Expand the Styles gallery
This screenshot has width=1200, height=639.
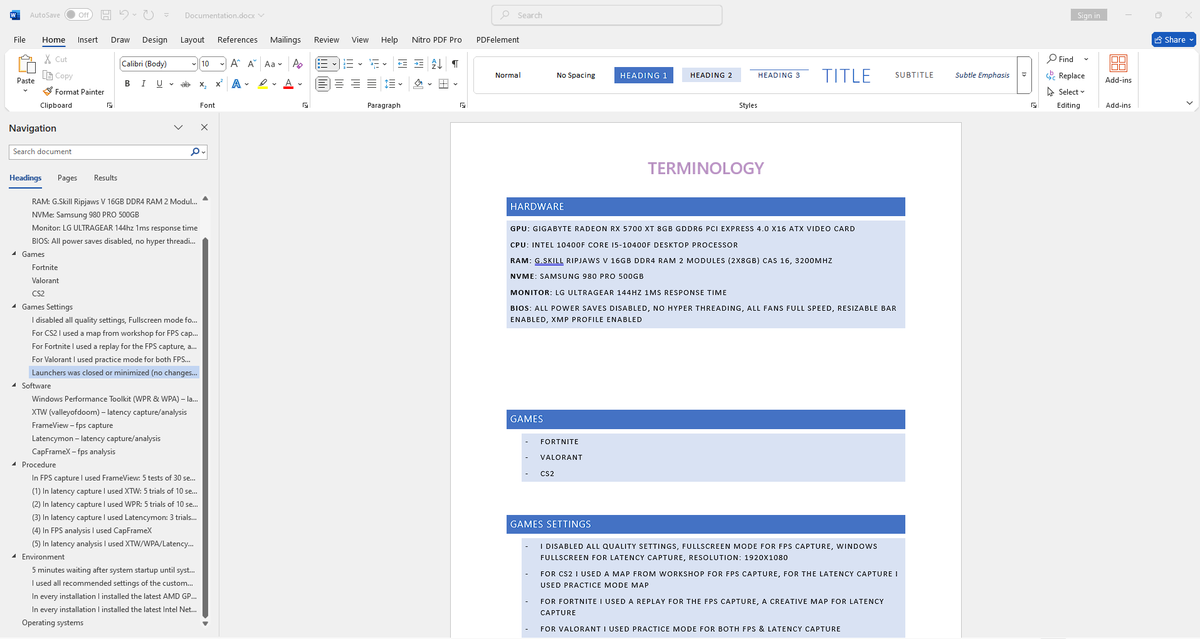pos(1024,75)
